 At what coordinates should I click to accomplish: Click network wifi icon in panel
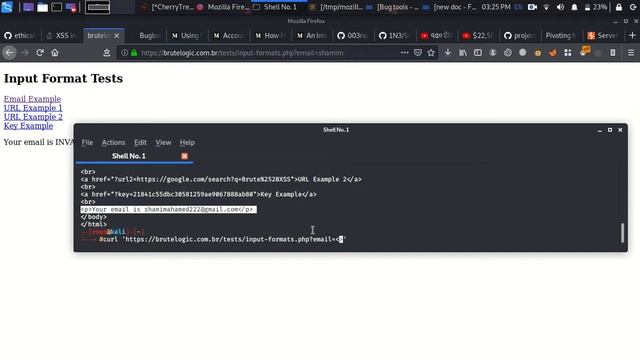546,7
